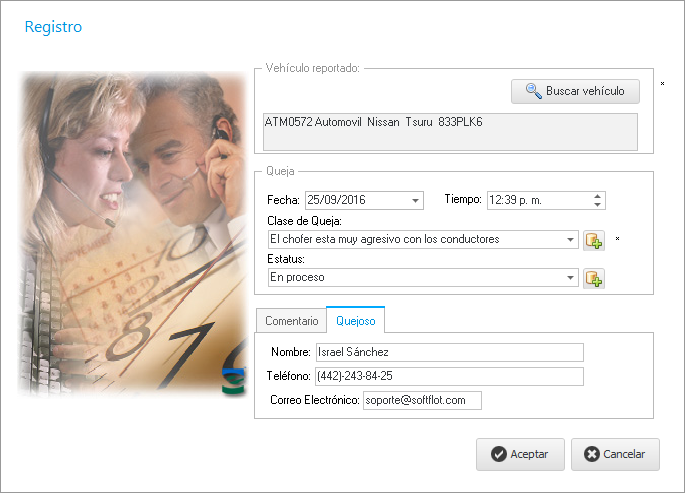Click the add icon beside Estatus
This screenshot has height=493, width=685.
point(594,278)
